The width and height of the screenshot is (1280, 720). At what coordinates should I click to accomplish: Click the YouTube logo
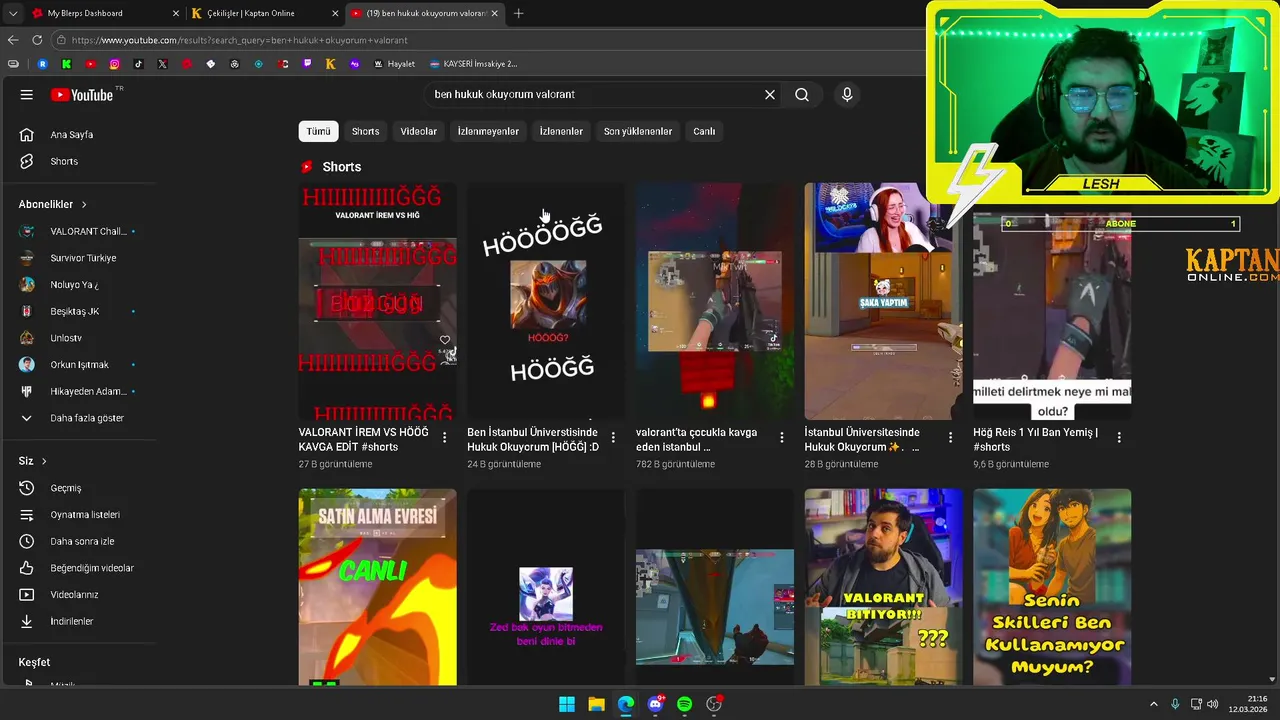pyautogui.click(x=82, y=94)
